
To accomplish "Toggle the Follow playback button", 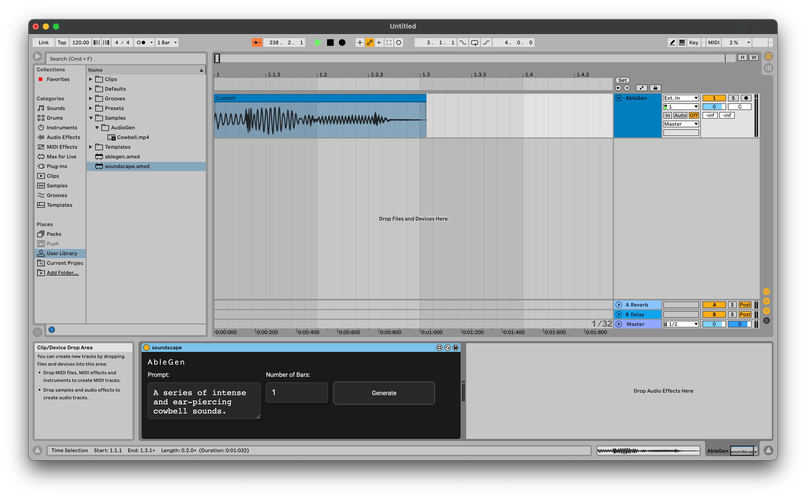I will 257,43.
